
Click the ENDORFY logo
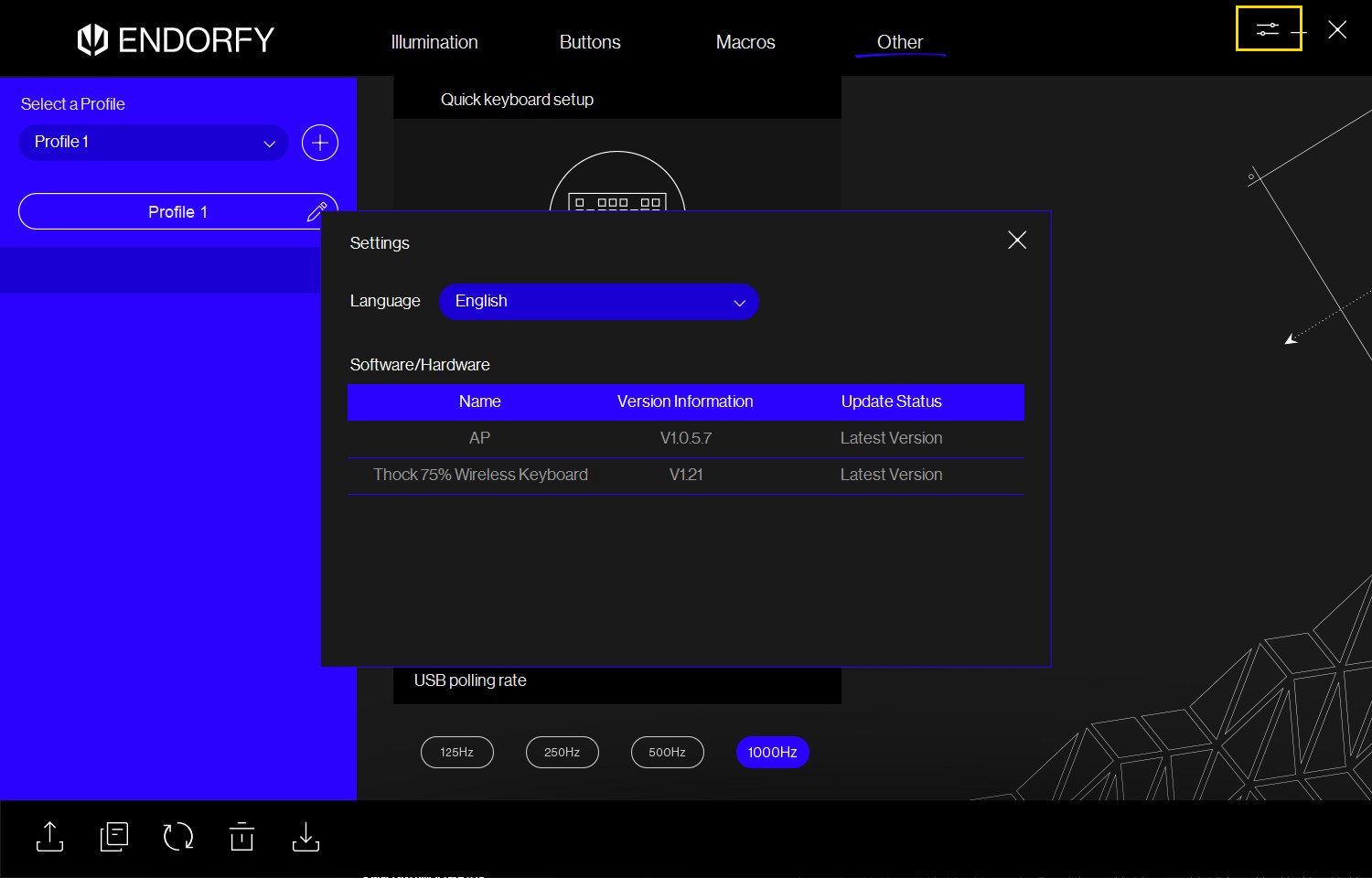point(176,40)
